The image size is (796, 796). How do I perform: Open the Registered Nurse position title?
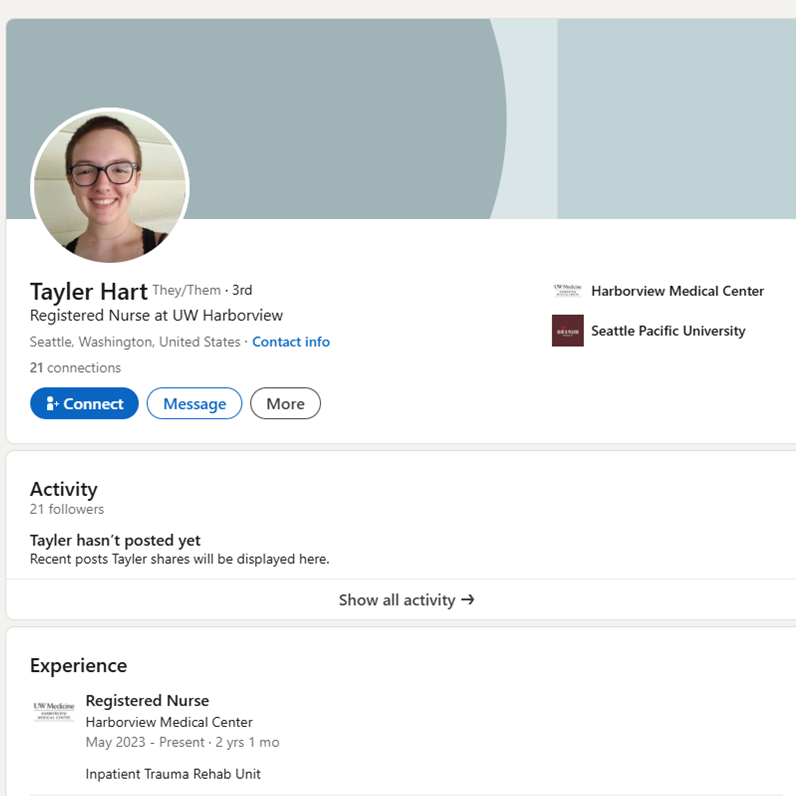[x=147, y=700]
